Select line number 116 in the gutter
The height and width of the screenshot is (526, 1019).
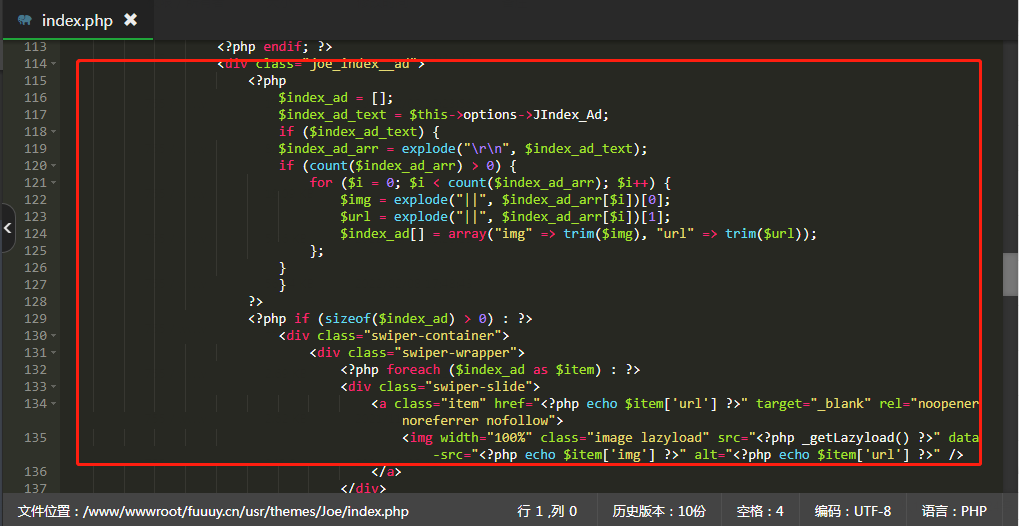click(34, 98)
